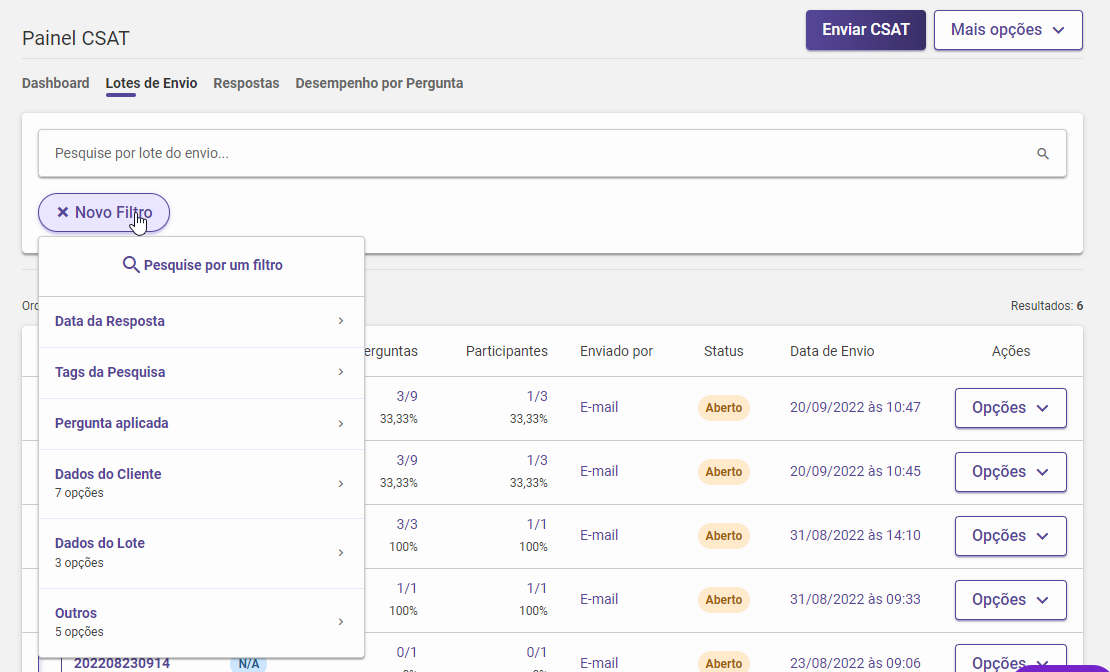The height and width of the screenshot is (672, 1110).
Task: Click the Lotes de Envio tab
Action: (x=151, y=83)
